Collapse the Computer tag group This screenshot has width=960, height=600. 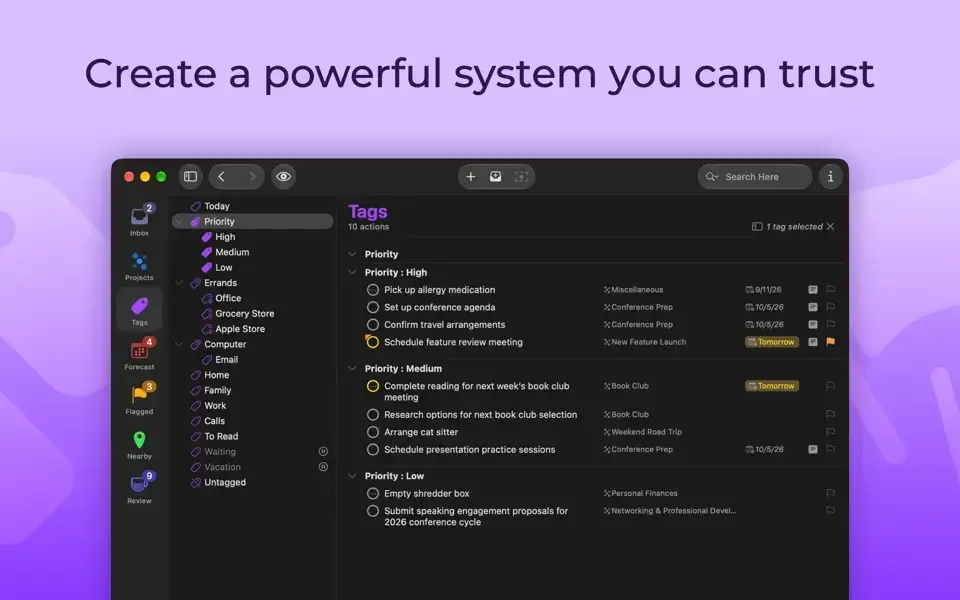click(179, 344)
